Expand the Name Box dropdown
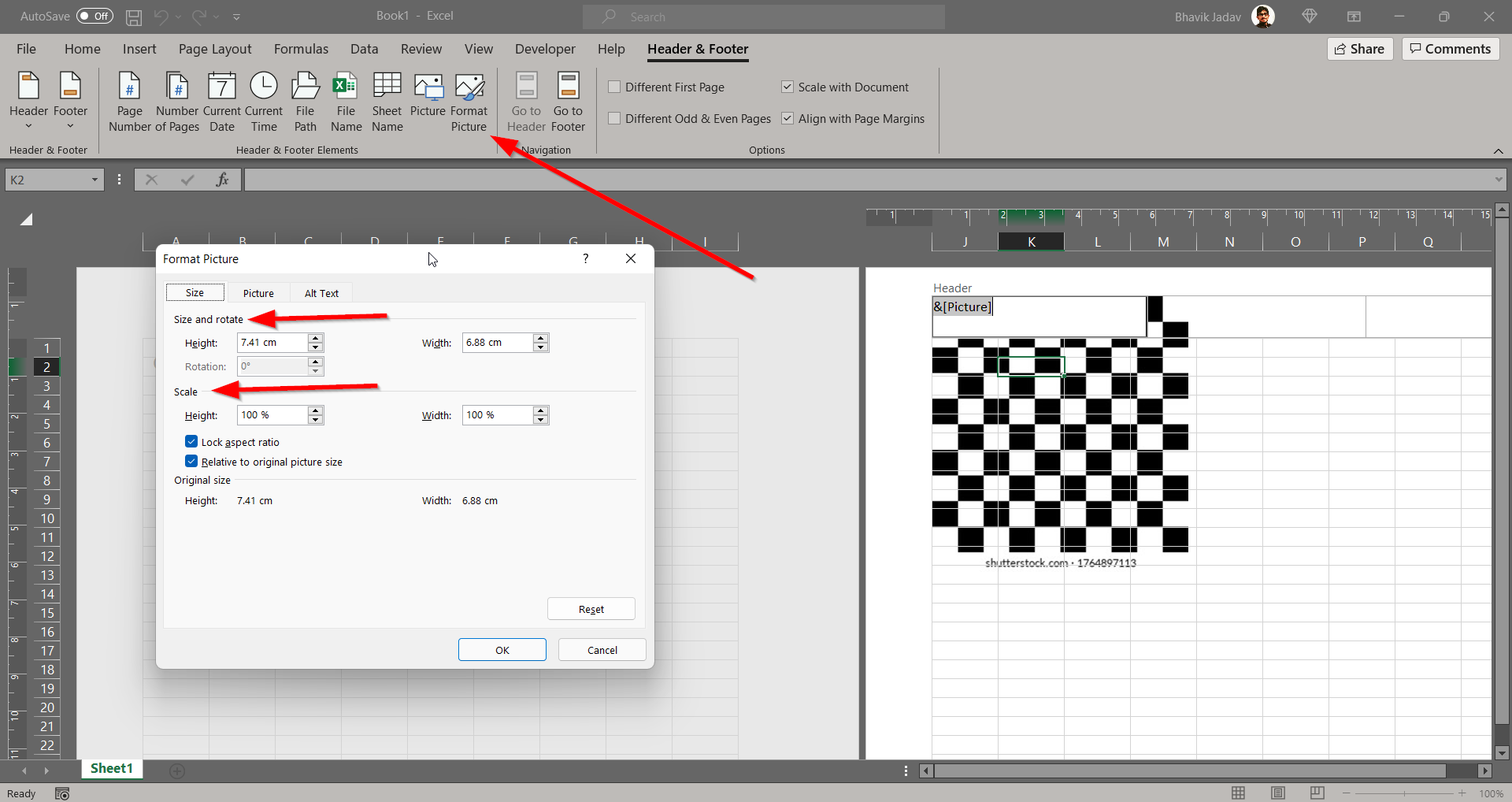 pos(94,180)
